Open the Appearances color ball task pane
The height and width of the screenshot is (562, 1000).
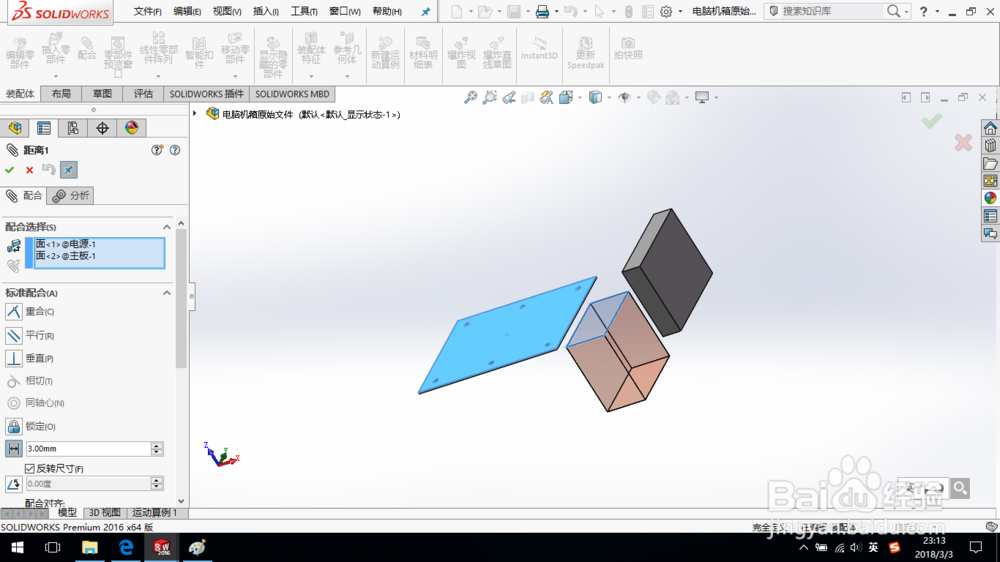coord(990,198)
